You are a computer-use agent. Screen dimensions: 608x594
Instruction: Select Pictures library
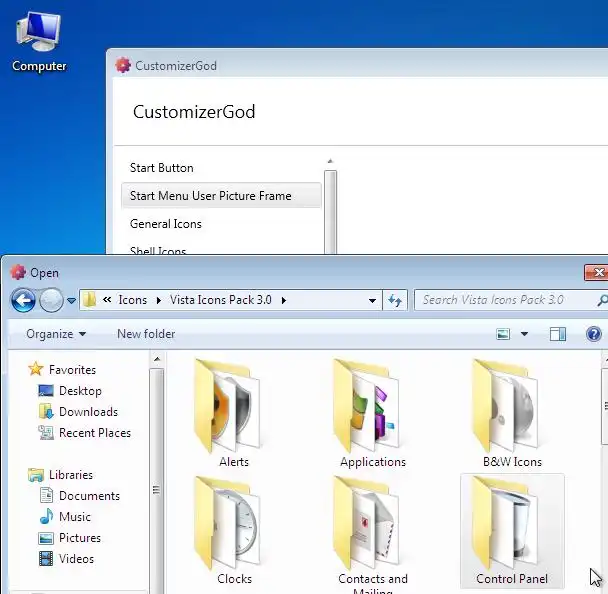click(x=80, y=537)
